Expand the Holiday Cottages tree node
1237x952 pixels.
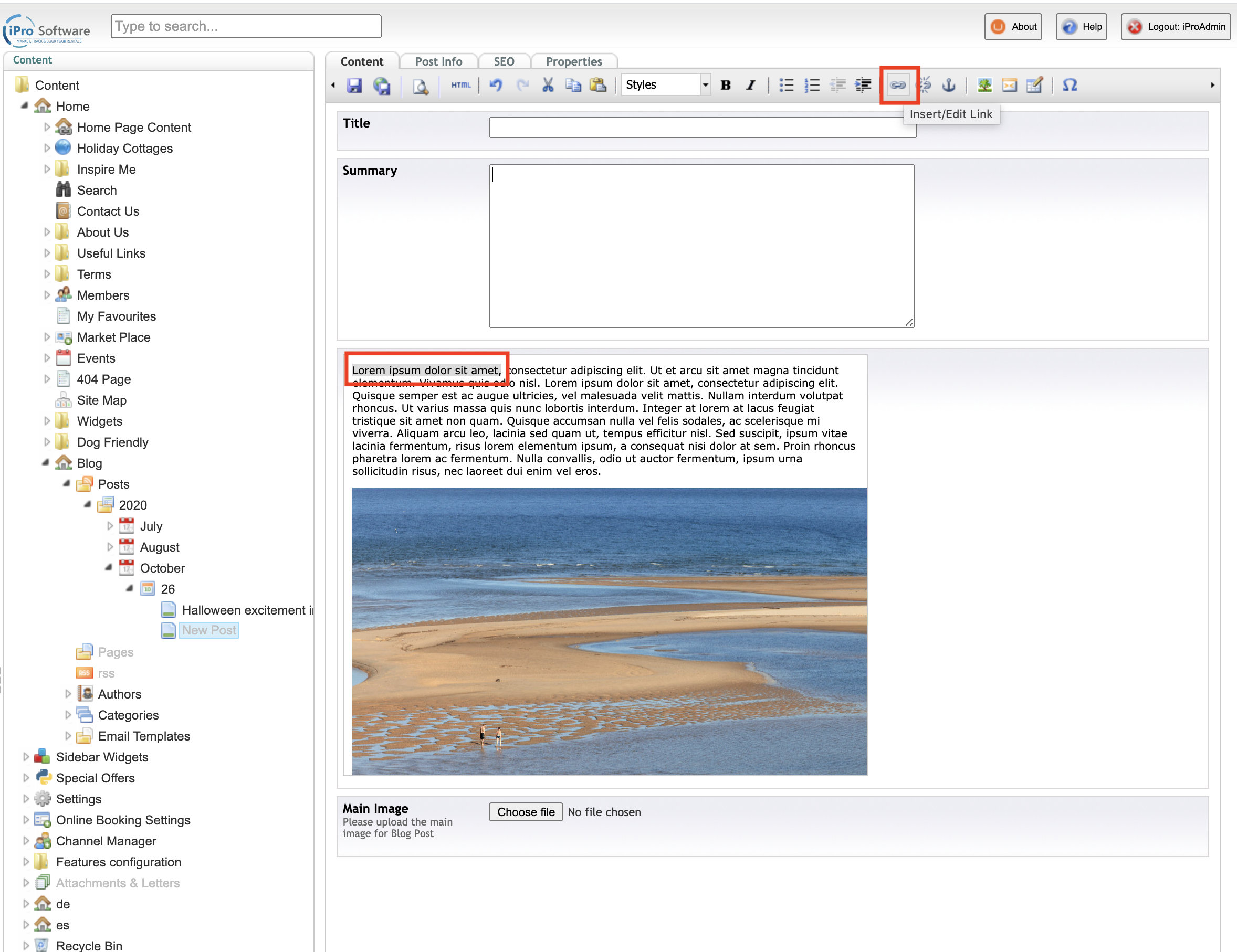(x=47, y=149)
